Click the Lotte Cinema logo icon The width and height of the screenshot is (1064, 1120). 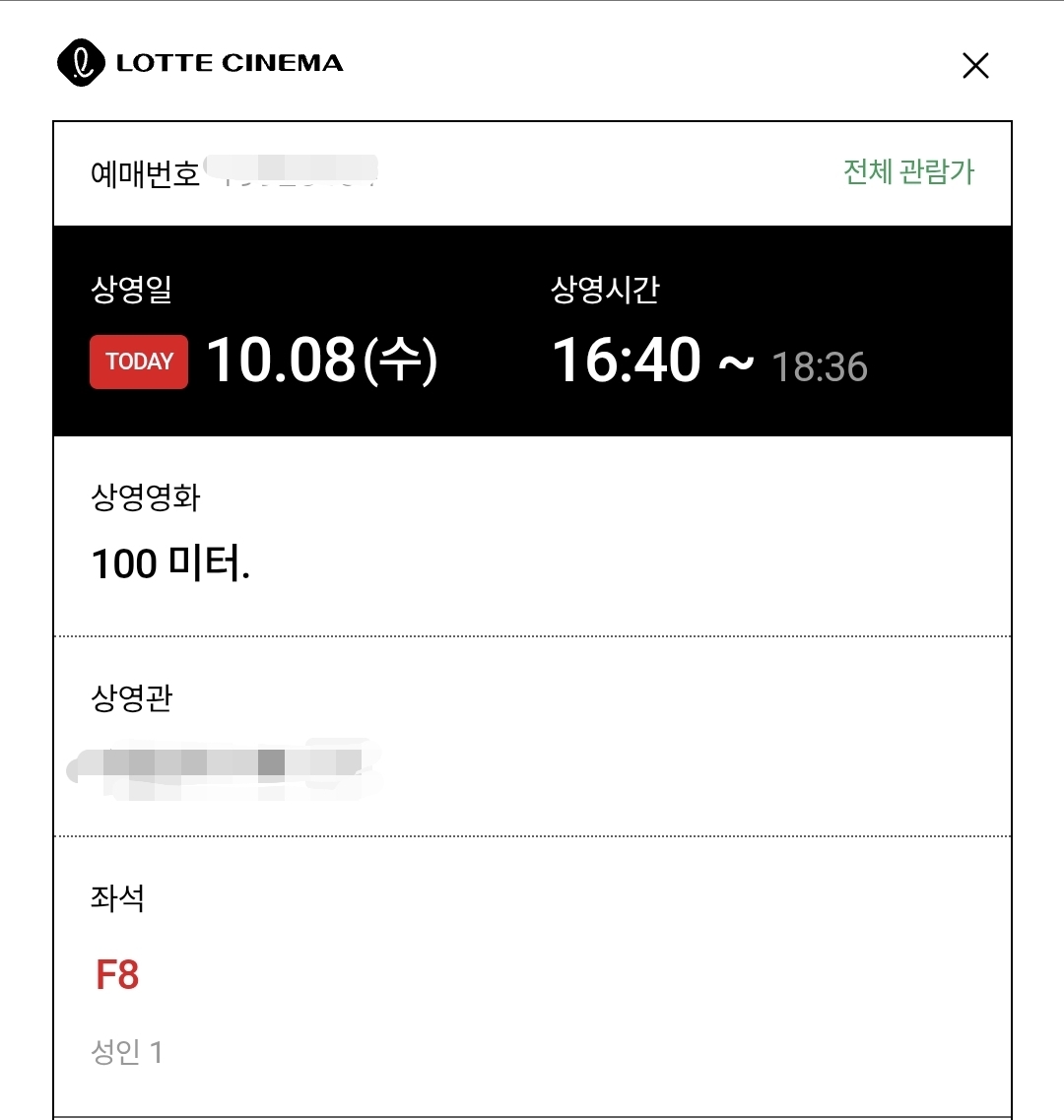(x=81, y=63)
